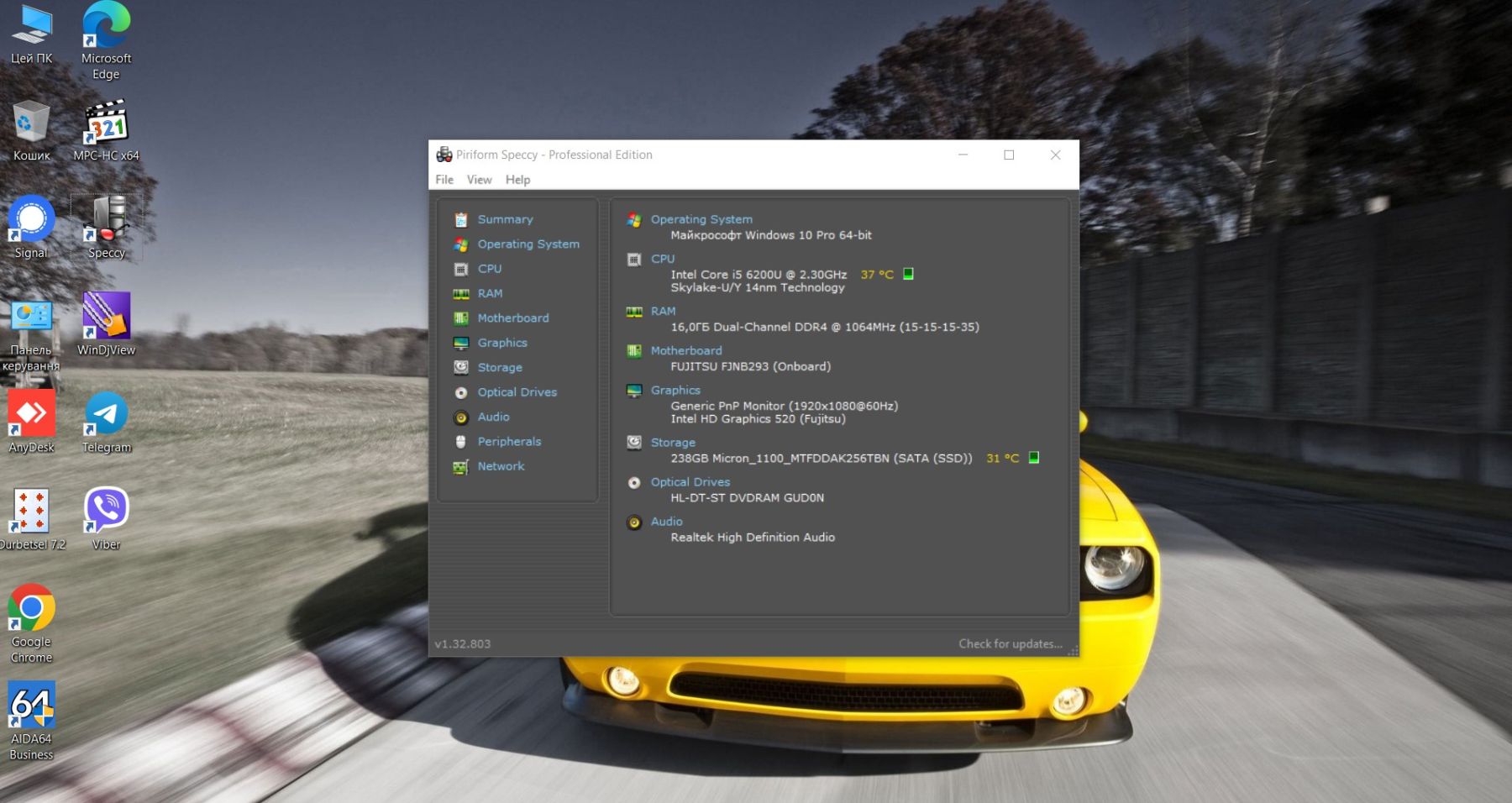Go to Graphics heading link in summary

pos(675,390)
